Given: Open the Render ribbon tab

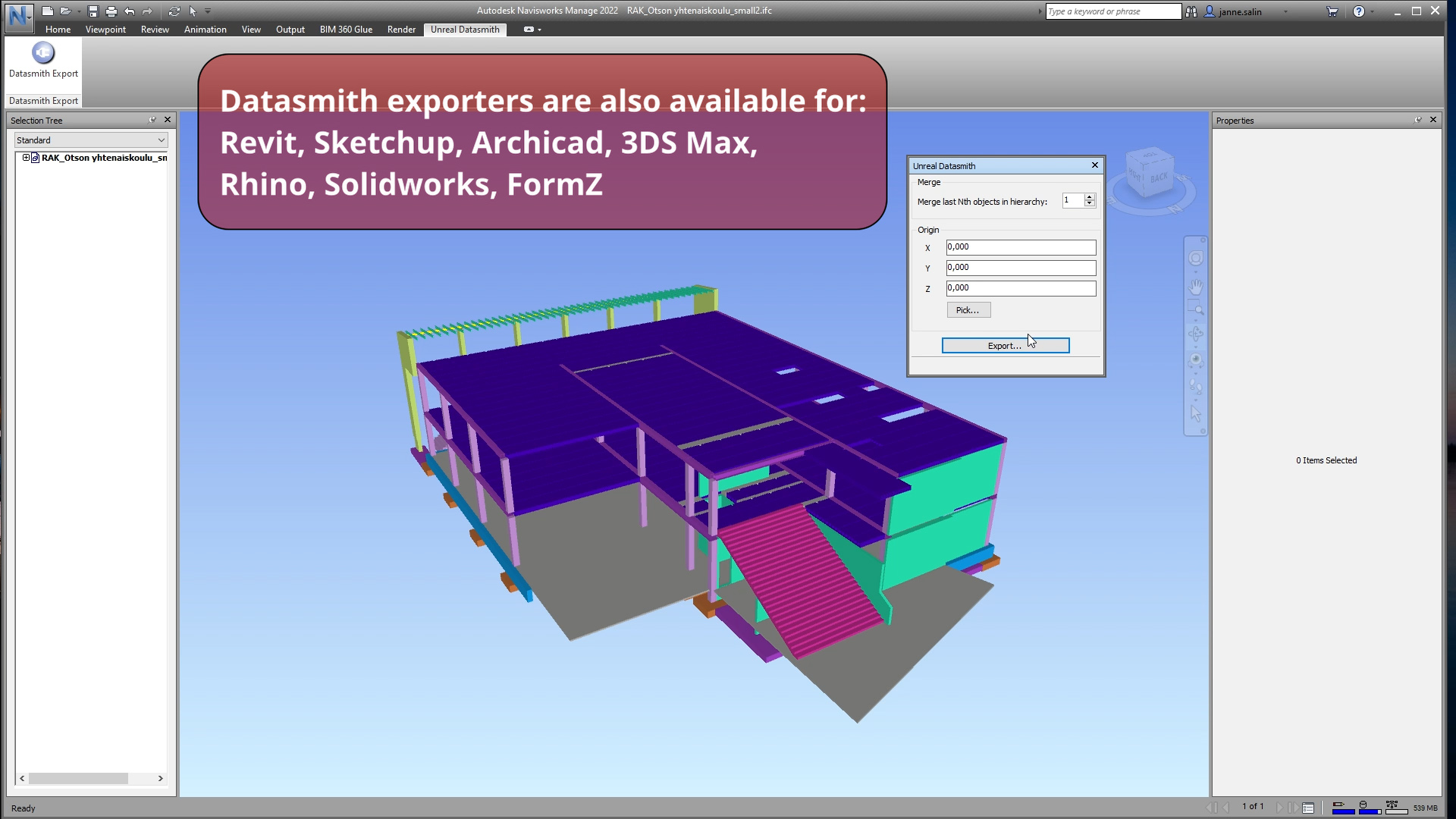Looking at the screenshot, I should tap(401, 29).
